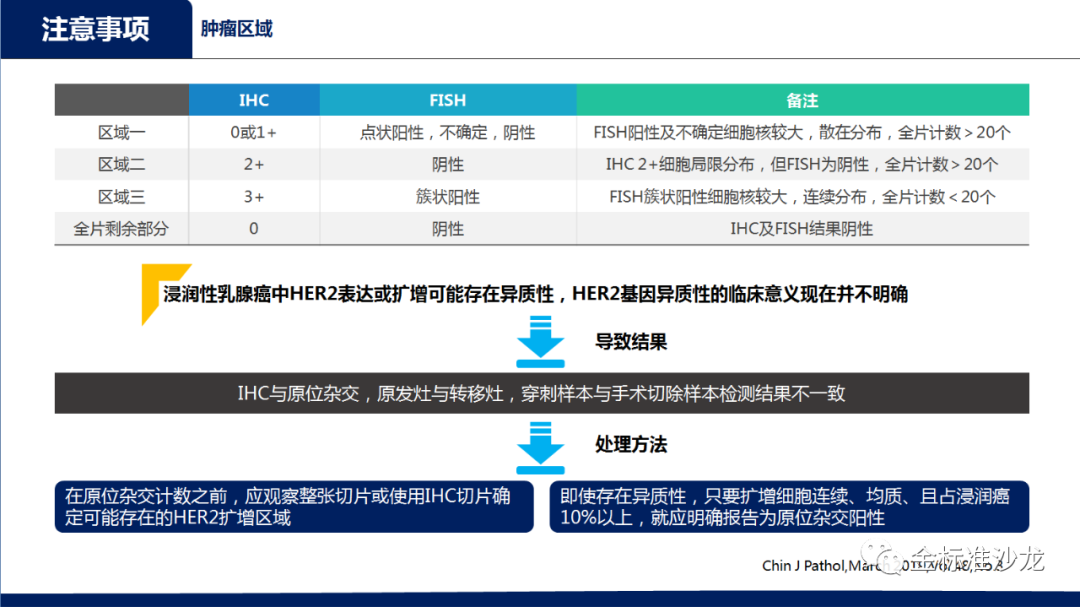Click the cell 点状阳性，不确定，阴性

pyautogui.click(x=448, y=132)
